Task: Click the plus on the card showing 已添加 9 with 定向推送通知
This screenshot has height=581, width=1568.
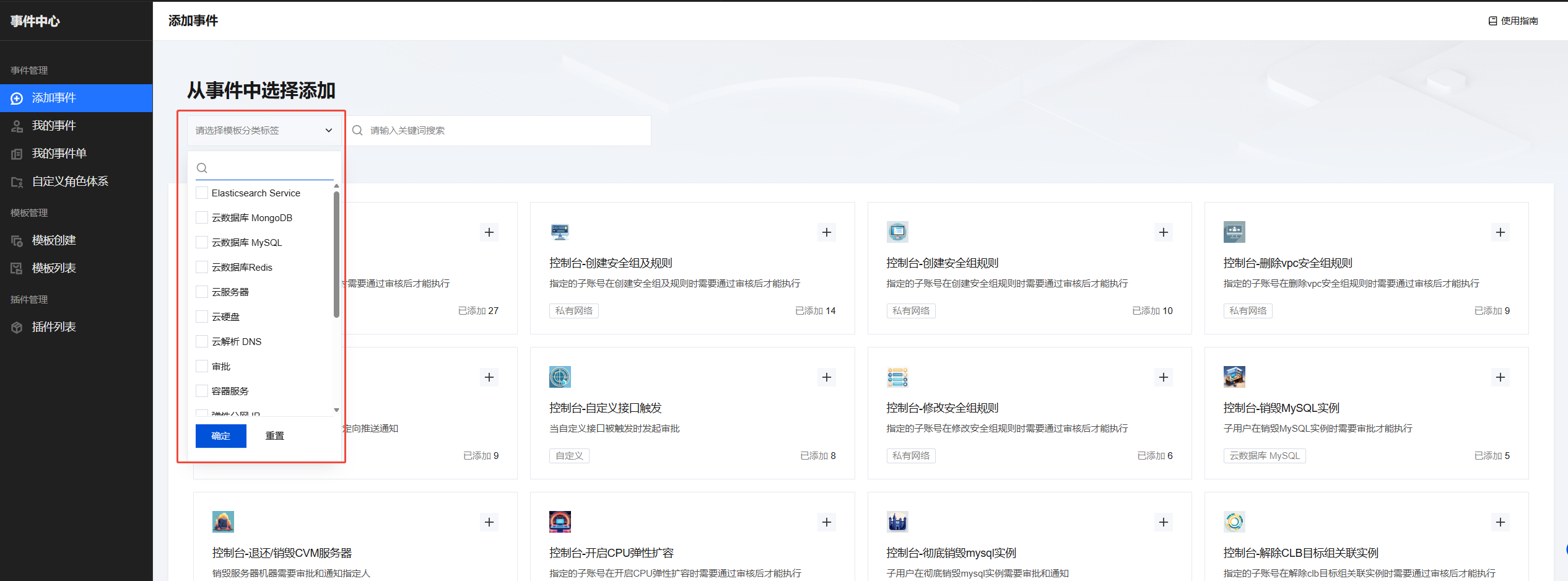Action: pos(489,377)
